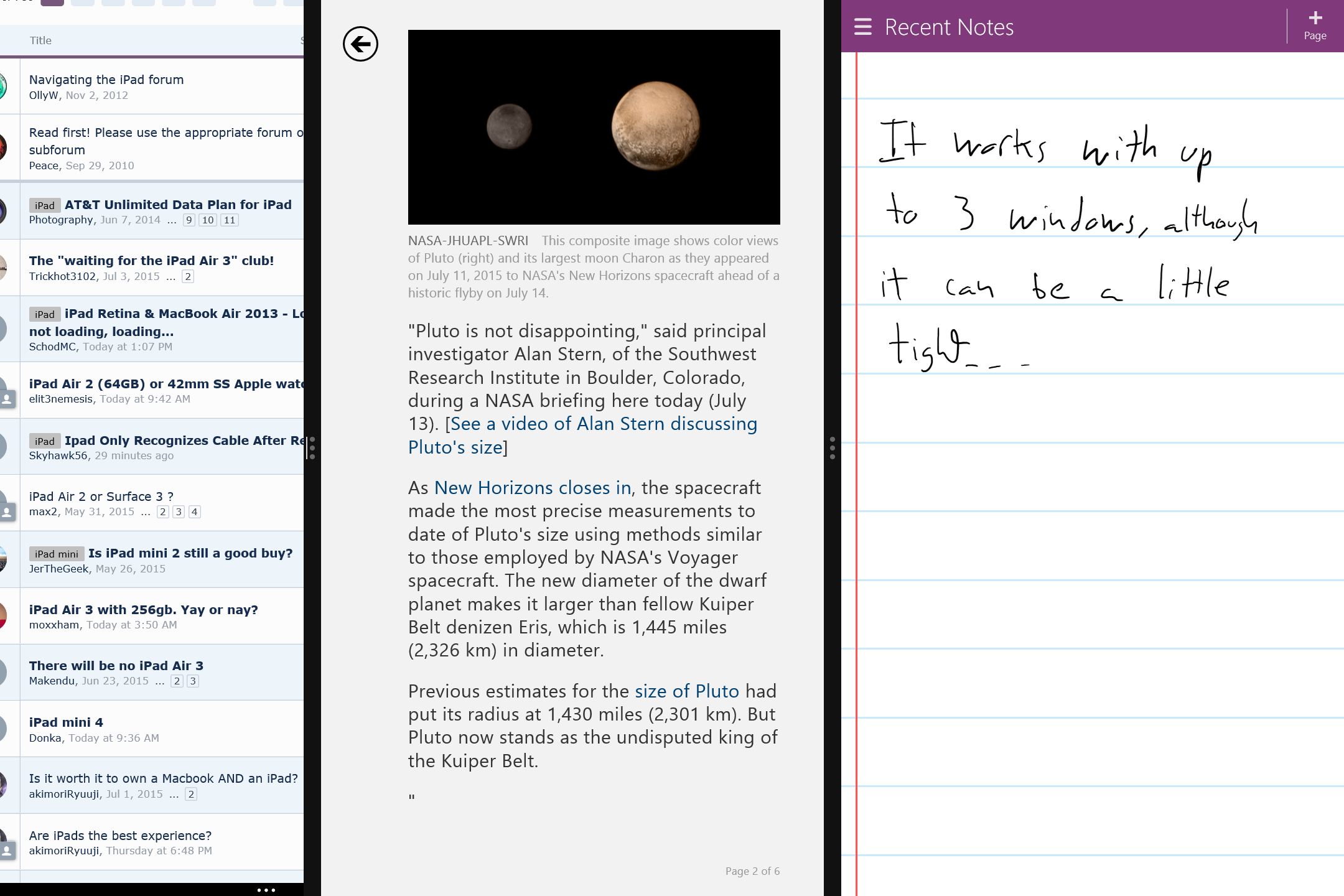Follow 'New Horizons closes in' link

(533, 488)
